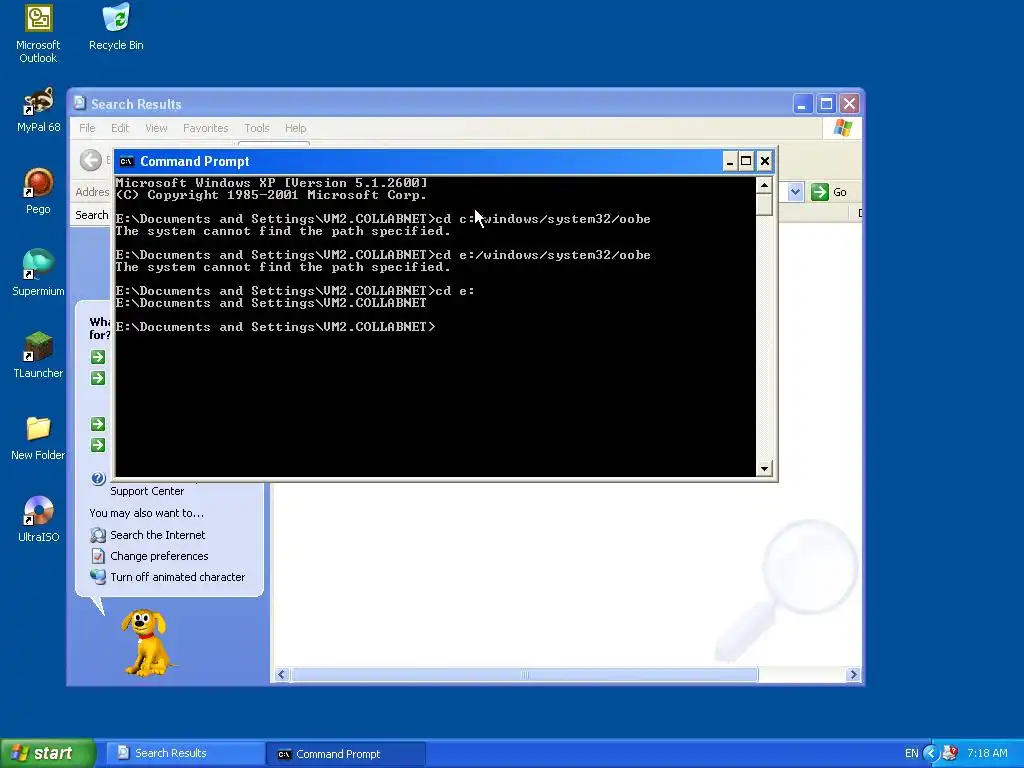The height and width of the screenshot is (768, 1024).
Task: Click Turn off animated character link
Action: (178, 577)
